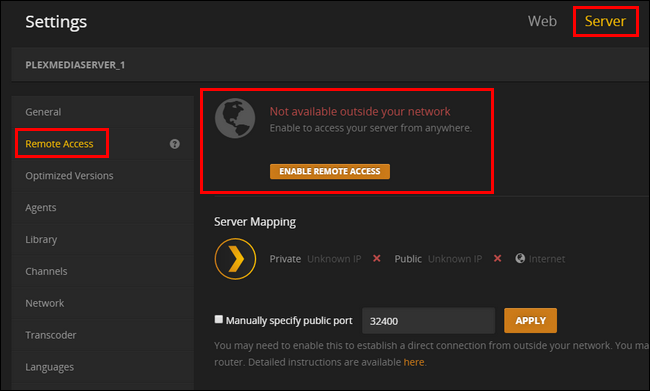Click the Plex chevron logo under Server Mapping

[x=235, y=259]
